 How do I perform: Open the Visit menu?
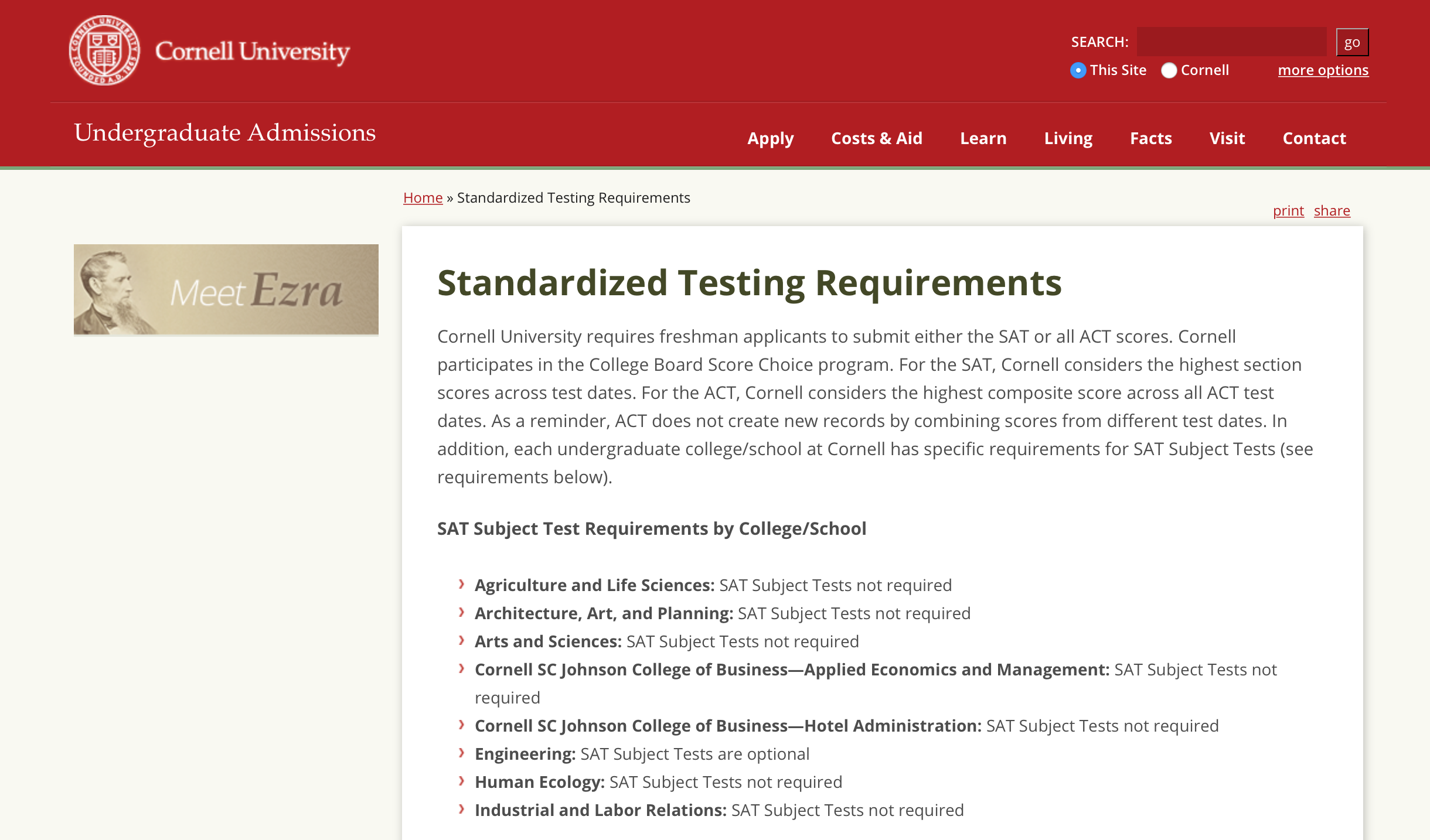(x=1227, y=138)
